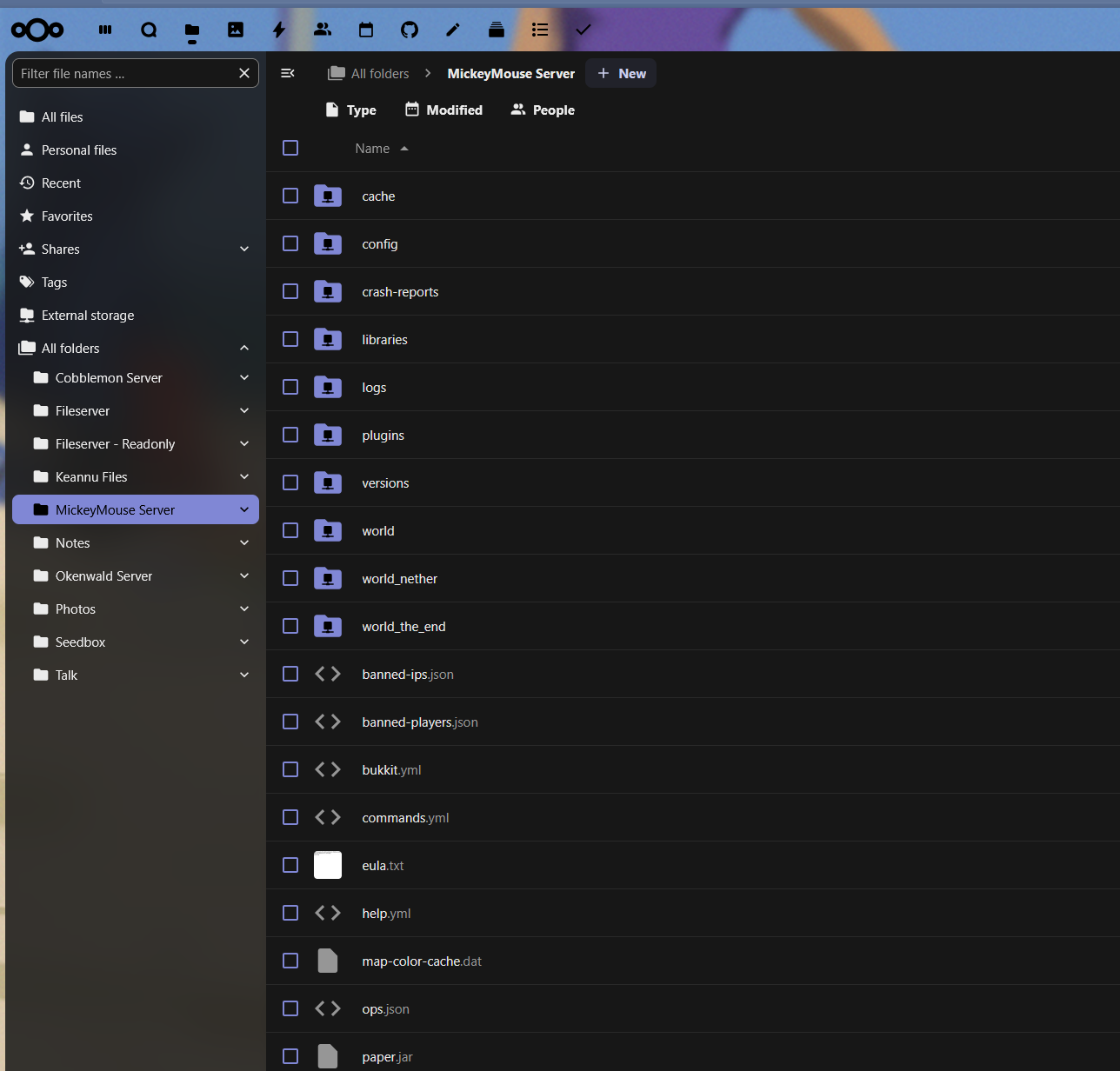This screenshot has height=1071, width=1120.
Task: Open the Type filter
Action: [350, 110]
